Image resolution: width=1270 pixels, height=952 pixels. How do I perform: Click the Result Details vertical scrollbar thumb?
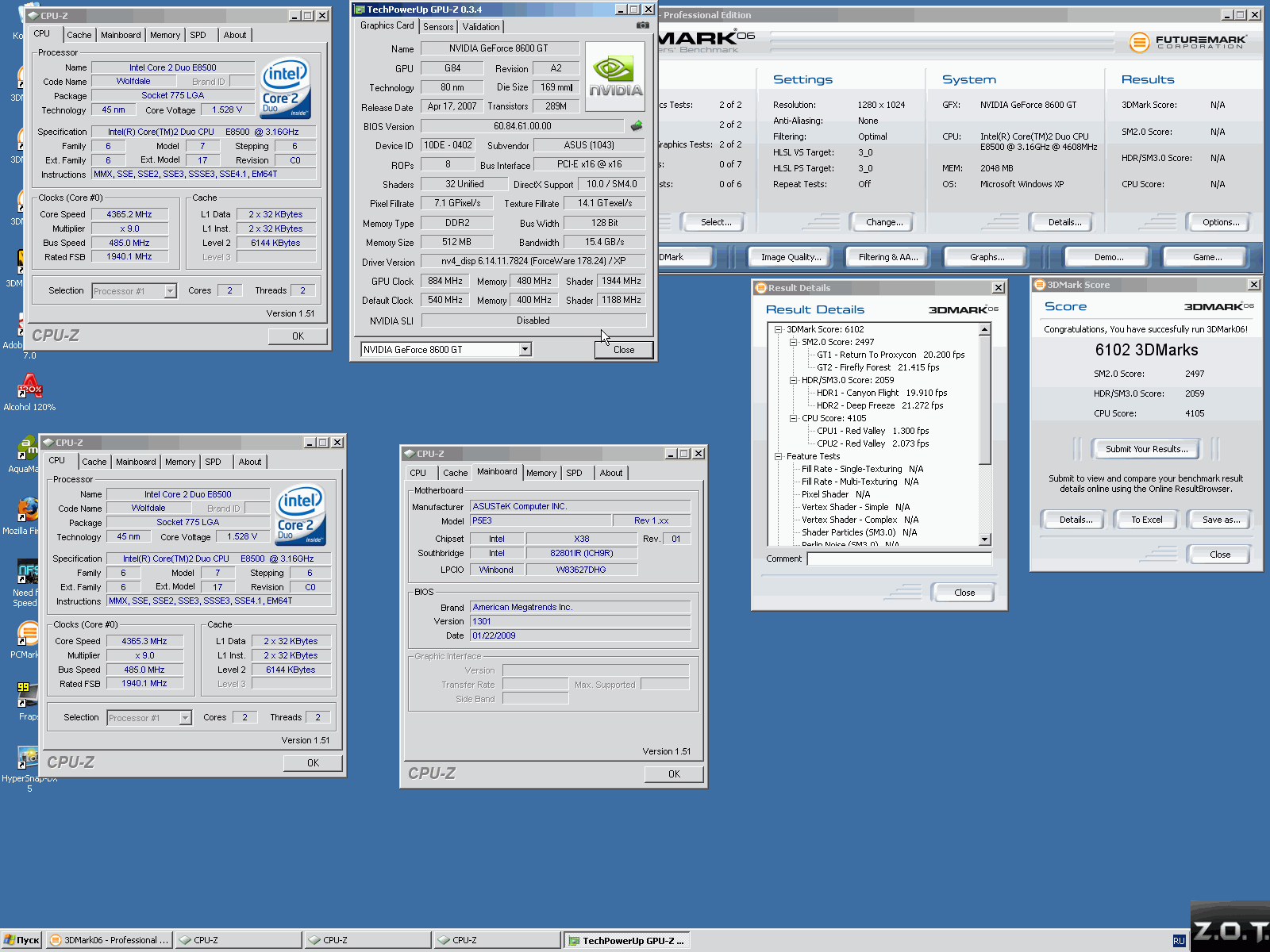point(984,401)
